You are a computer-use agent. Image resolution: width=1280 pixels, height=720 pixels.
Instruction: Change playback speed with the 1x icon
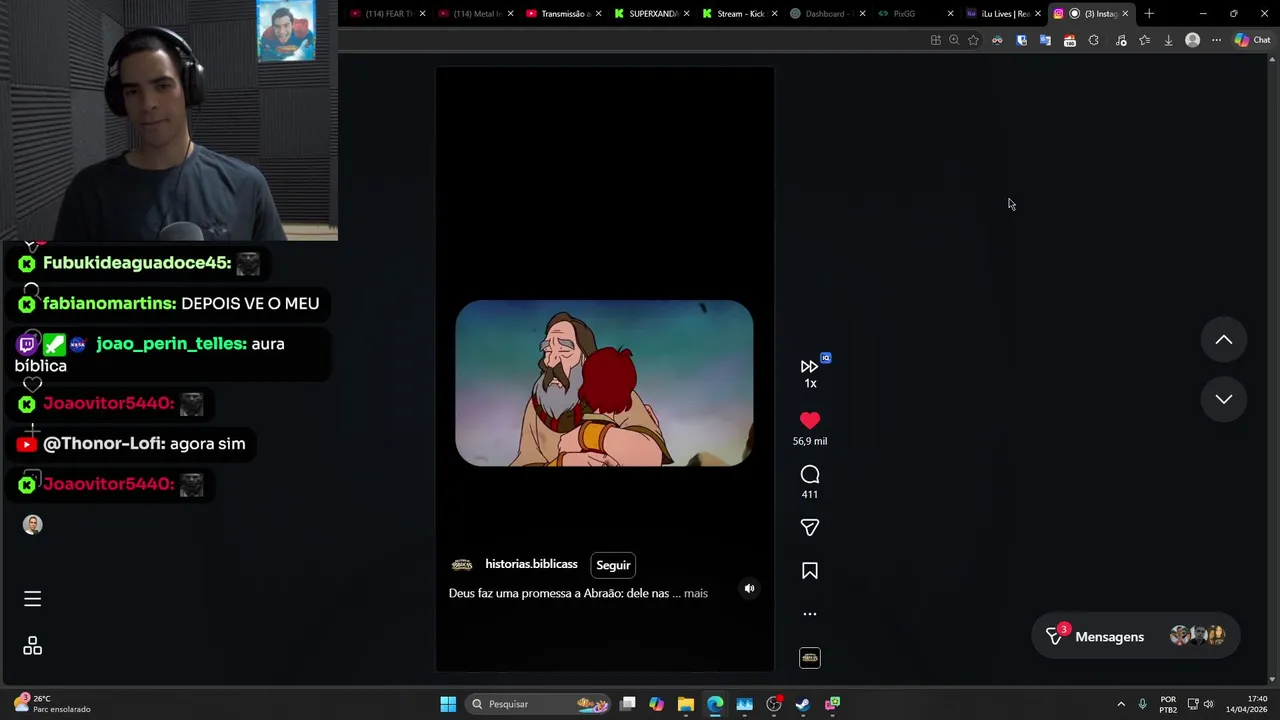coord(810,373)
